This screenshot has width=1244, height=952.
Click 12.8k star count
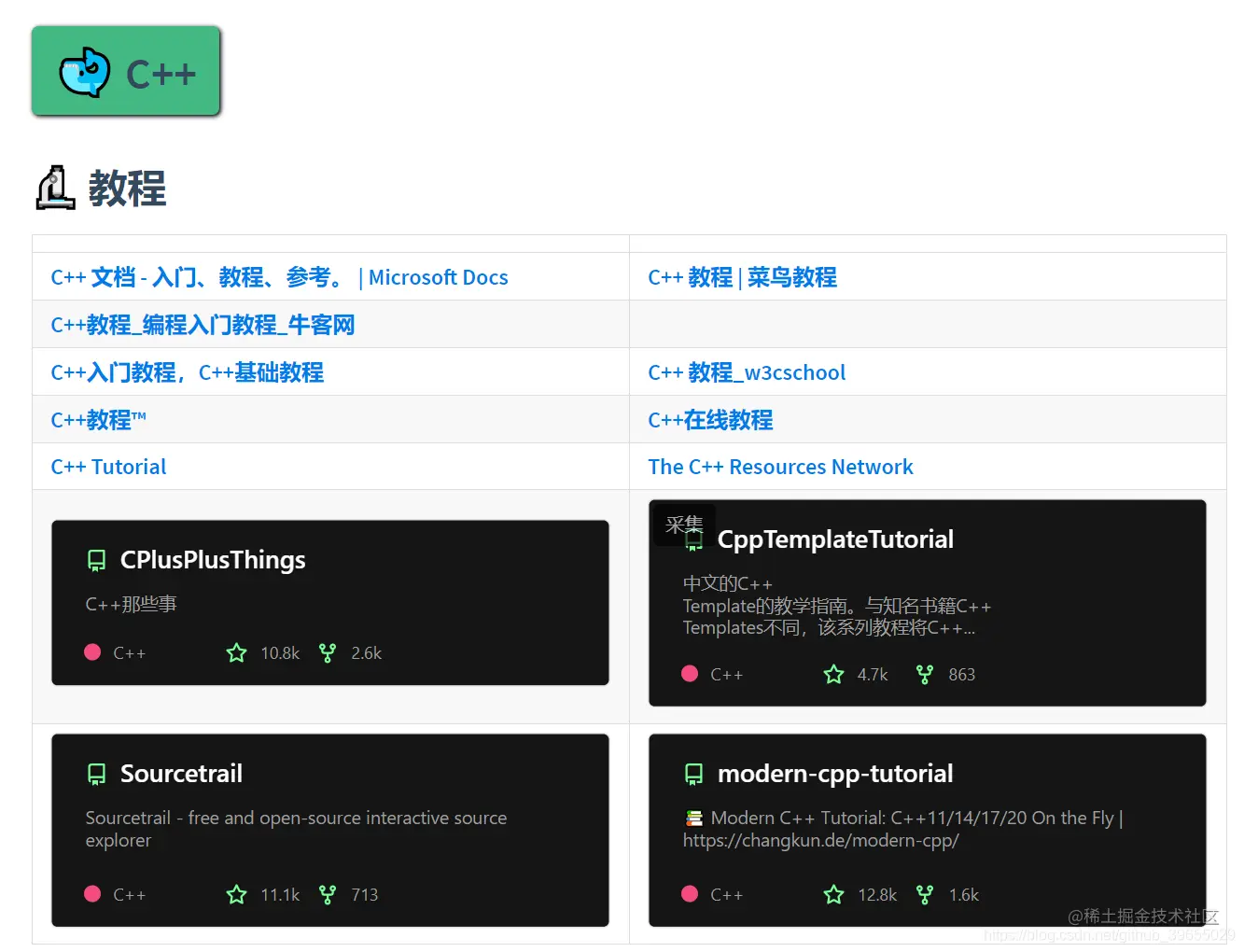pos(877,895)
